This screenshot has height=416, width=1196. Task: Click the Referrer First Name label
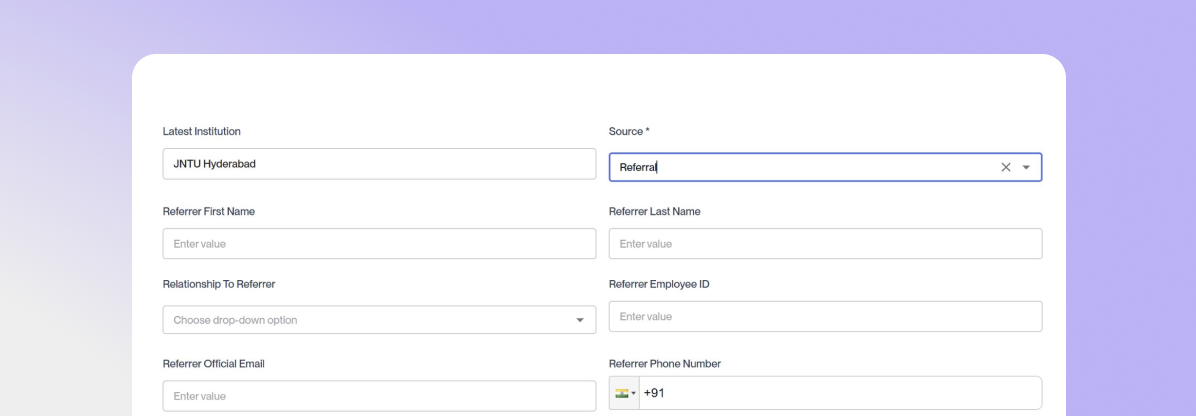tap(208, 211)
